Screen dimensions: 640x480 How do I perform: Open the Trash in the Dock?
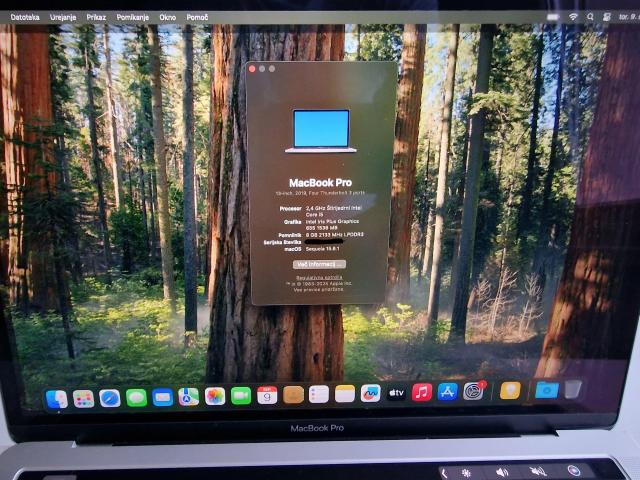pyautogui.click(x=573, y=389)
